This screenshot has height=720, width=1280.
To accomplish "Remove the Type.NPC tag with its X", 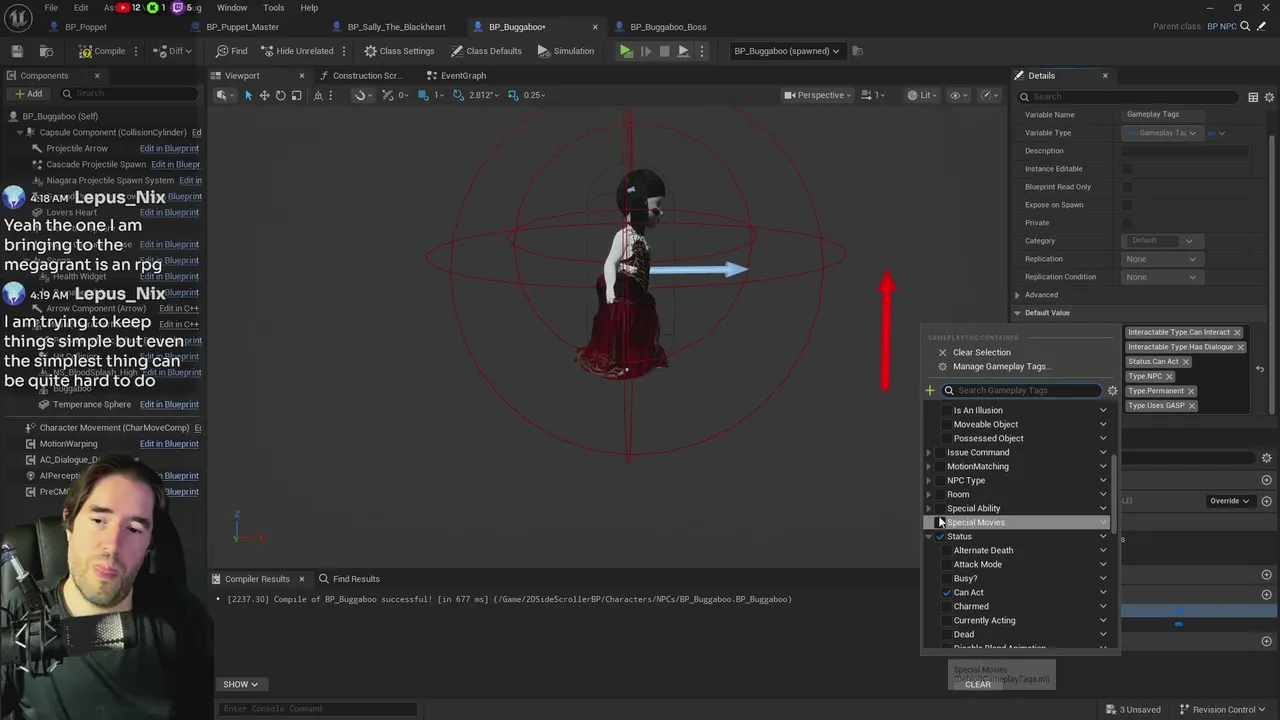I will point(1169,376).
